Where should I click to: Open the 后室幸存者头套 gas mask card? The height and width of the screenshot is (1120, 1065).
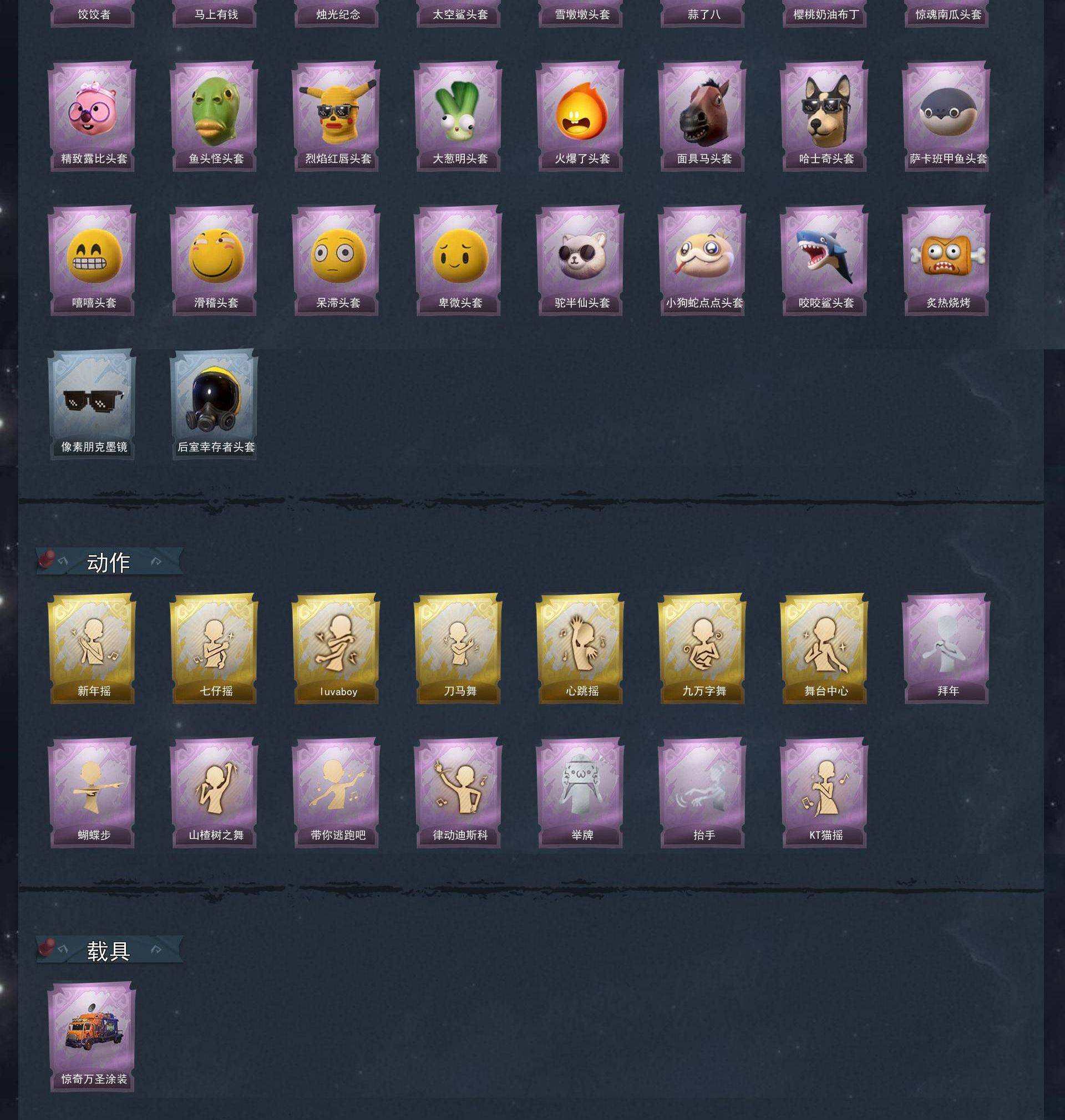(214, 405)
